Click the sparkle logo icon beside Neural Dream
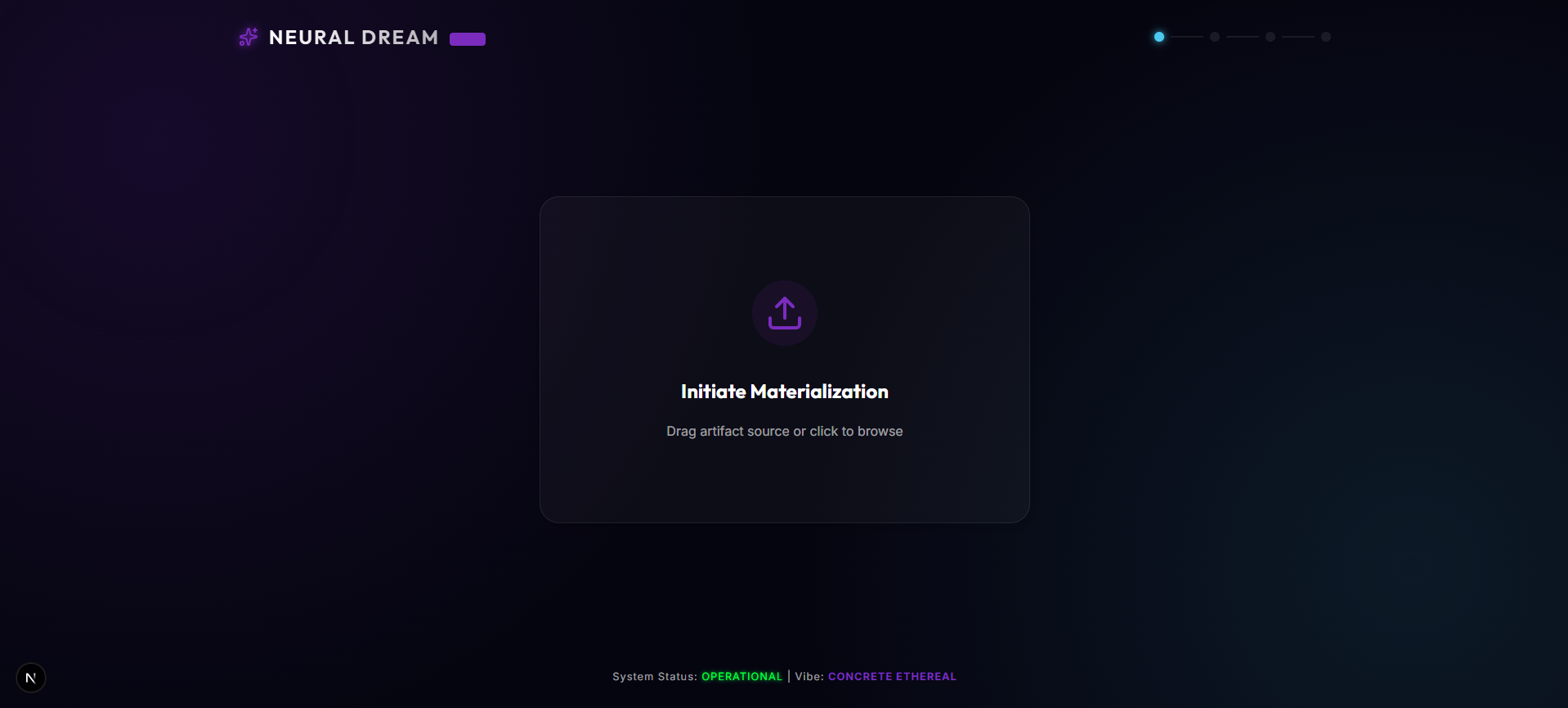The width and height of the screenshot is (1568, 708). point(248,38)
